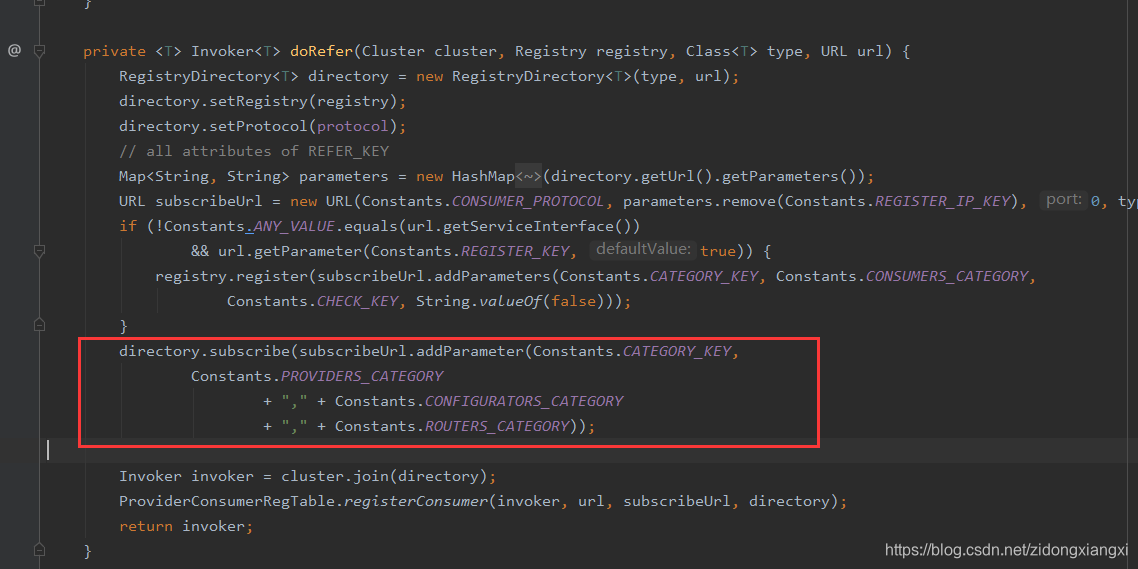
Task: Collapse the doRefer method using its fold marker
Action: pos(39,51)
